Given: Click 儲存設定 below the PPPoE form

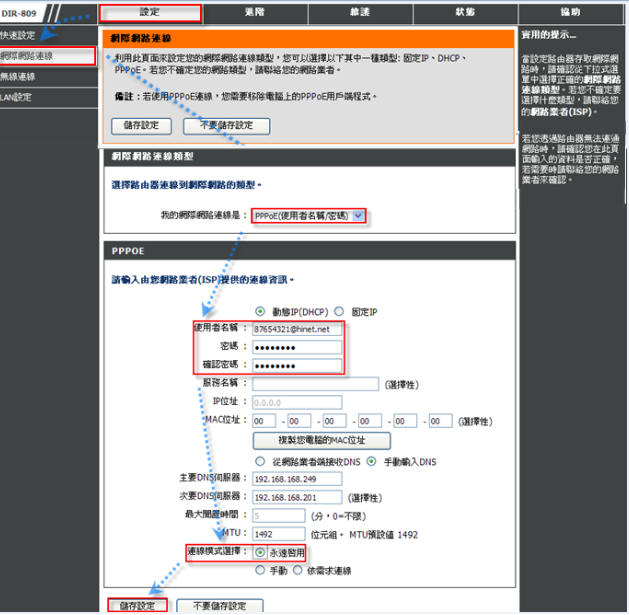Looking at the screenshot, I should [x=138, y=605].
